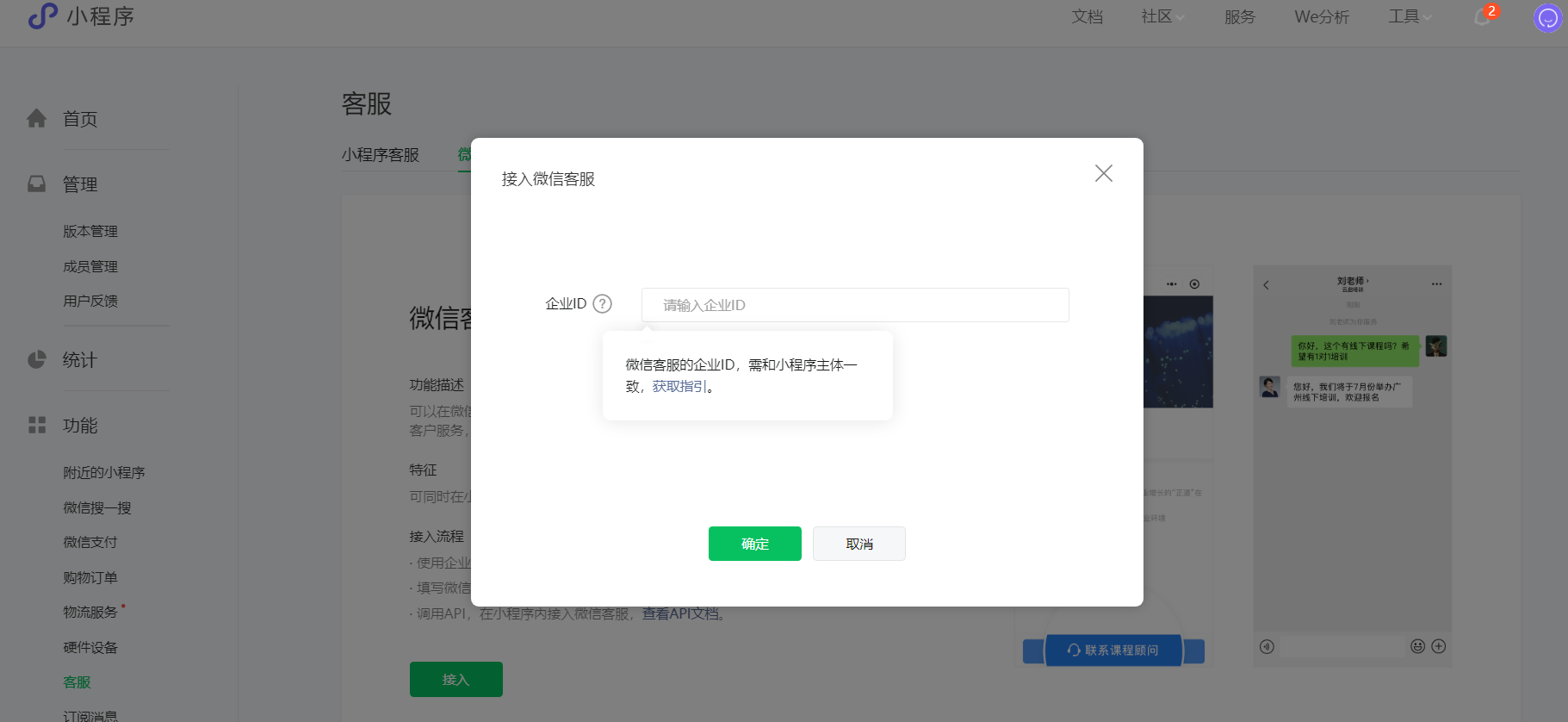Open 客服 in the sidebar
Screen dimensions: 1568x722
pyautogui.click(x=77, y=682)
